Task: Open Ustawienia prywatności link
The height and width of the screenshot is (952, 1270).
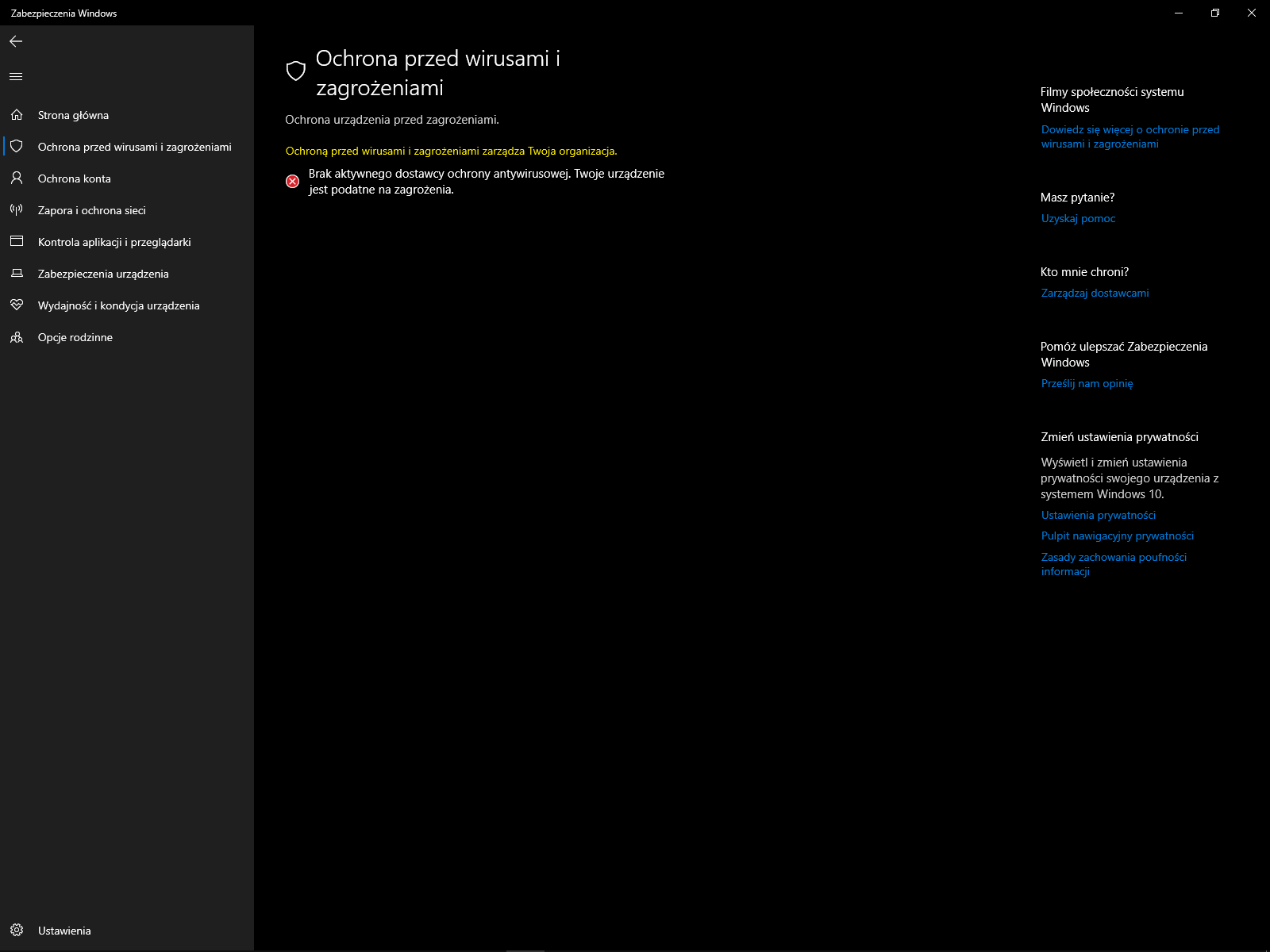Action: tap(1099, 515)
